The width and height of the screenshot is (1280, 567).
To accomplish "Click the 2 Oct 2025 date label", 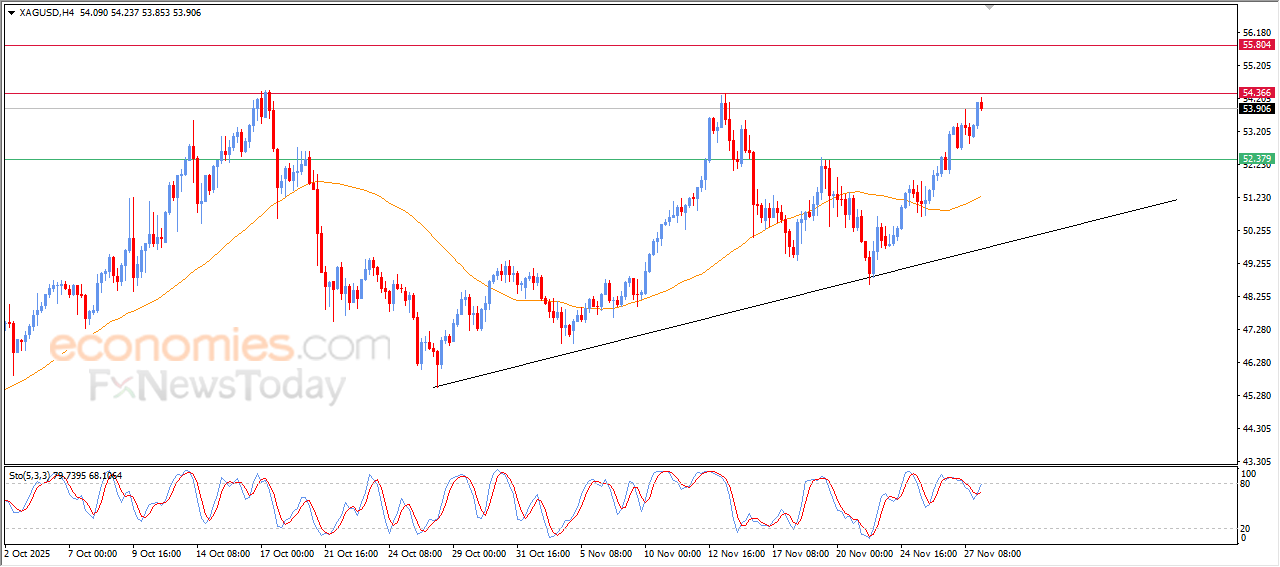I will tap(28, 553).
